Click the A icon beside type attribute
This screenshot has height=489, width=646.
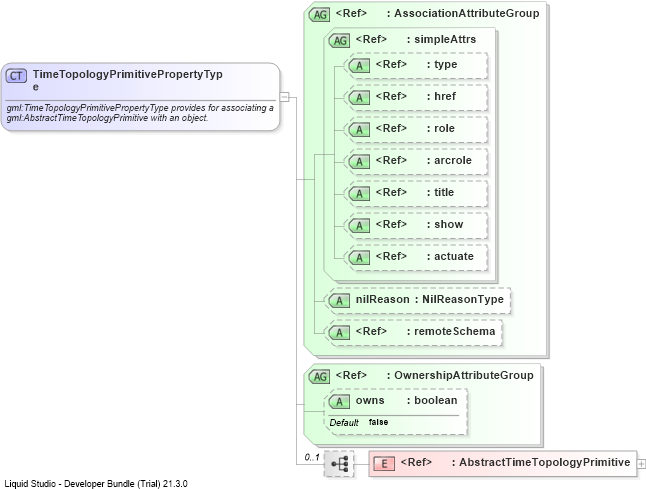pos(359,65)
